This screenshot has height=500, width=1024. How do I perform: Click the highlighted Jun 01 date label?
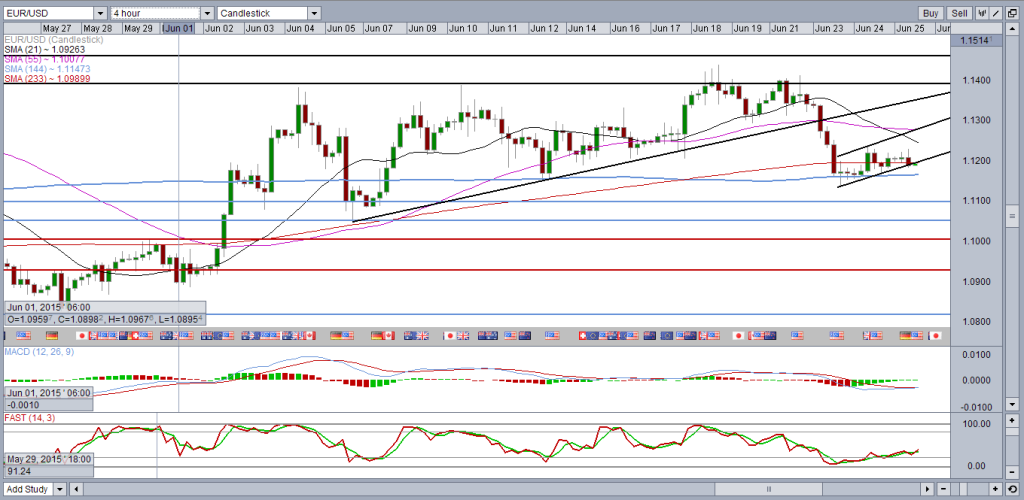point(180,29)
